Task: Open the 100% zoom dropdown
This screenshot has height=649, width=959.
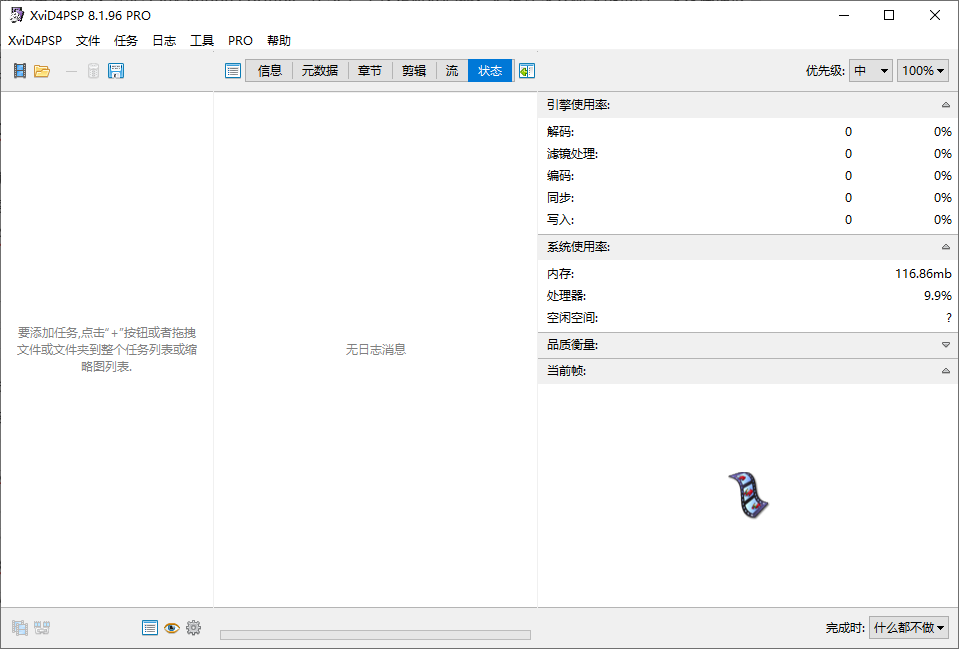Action: tap(921, 70)
